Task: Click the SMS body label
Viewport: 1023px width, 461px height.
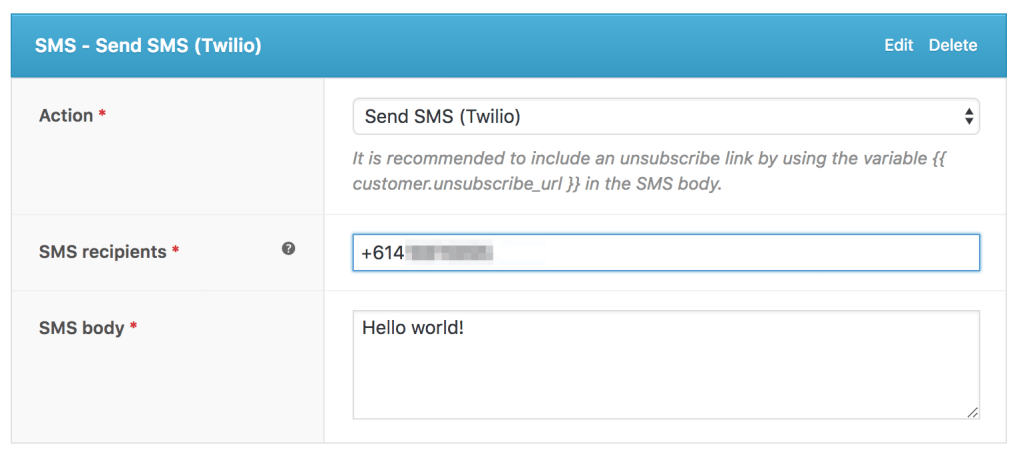Action: 81,328
